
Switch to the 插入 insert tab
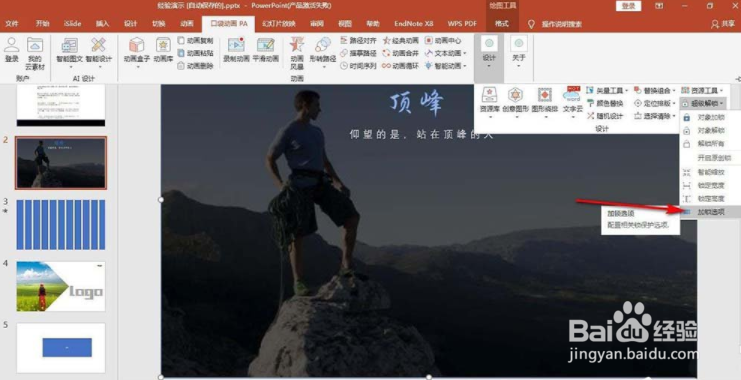(x=102, y=24)
